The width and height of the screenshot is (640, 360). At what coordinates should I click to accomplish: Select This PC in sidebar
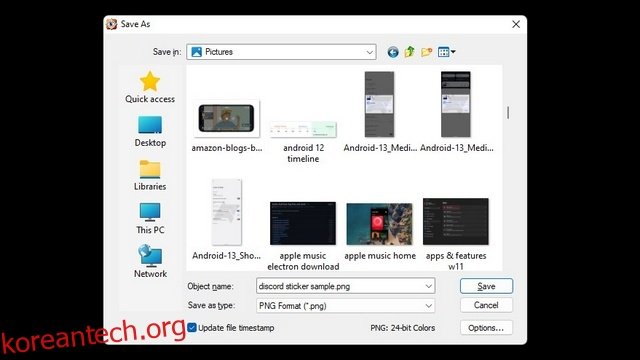150,219
